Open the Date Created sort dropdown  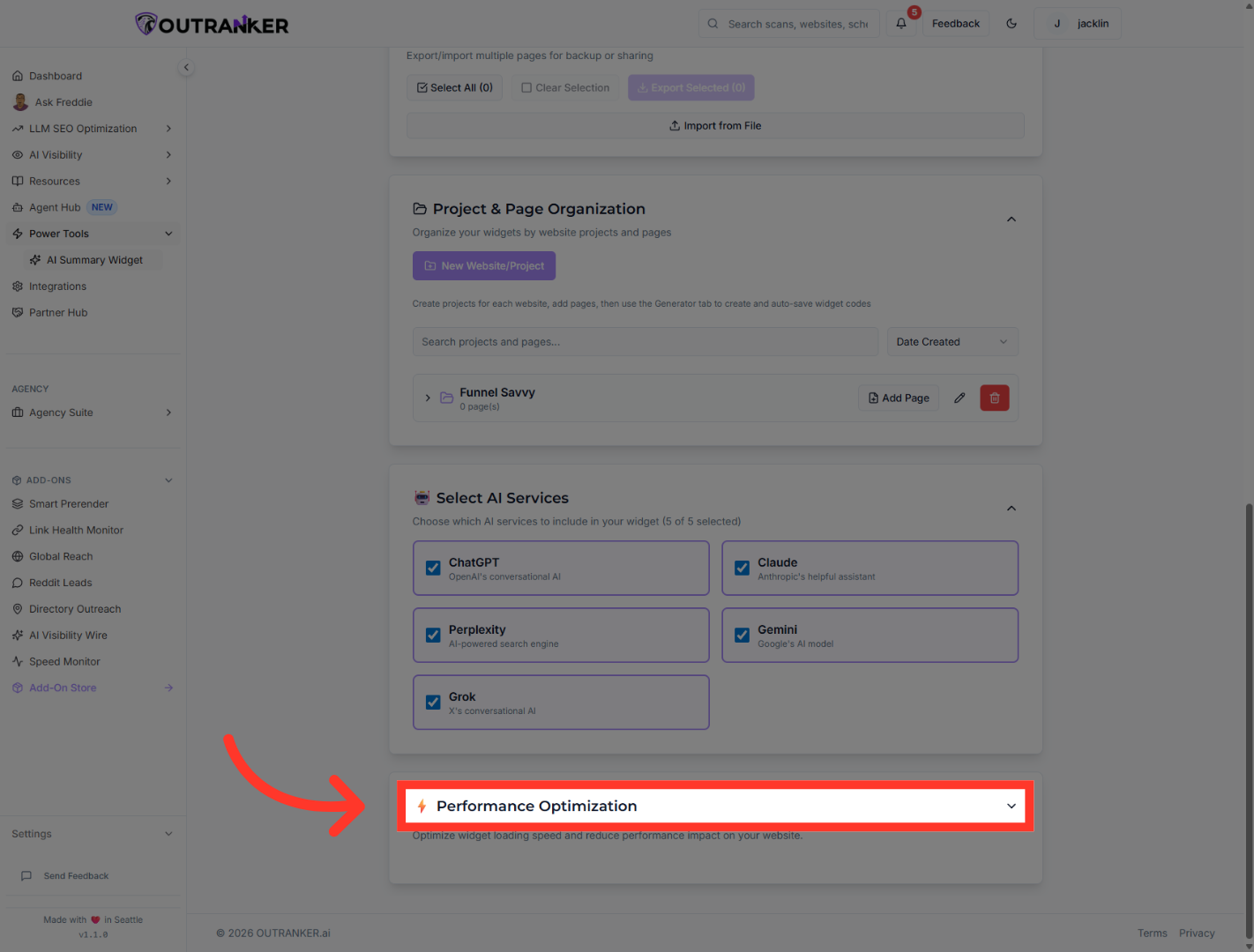point(952,341)
